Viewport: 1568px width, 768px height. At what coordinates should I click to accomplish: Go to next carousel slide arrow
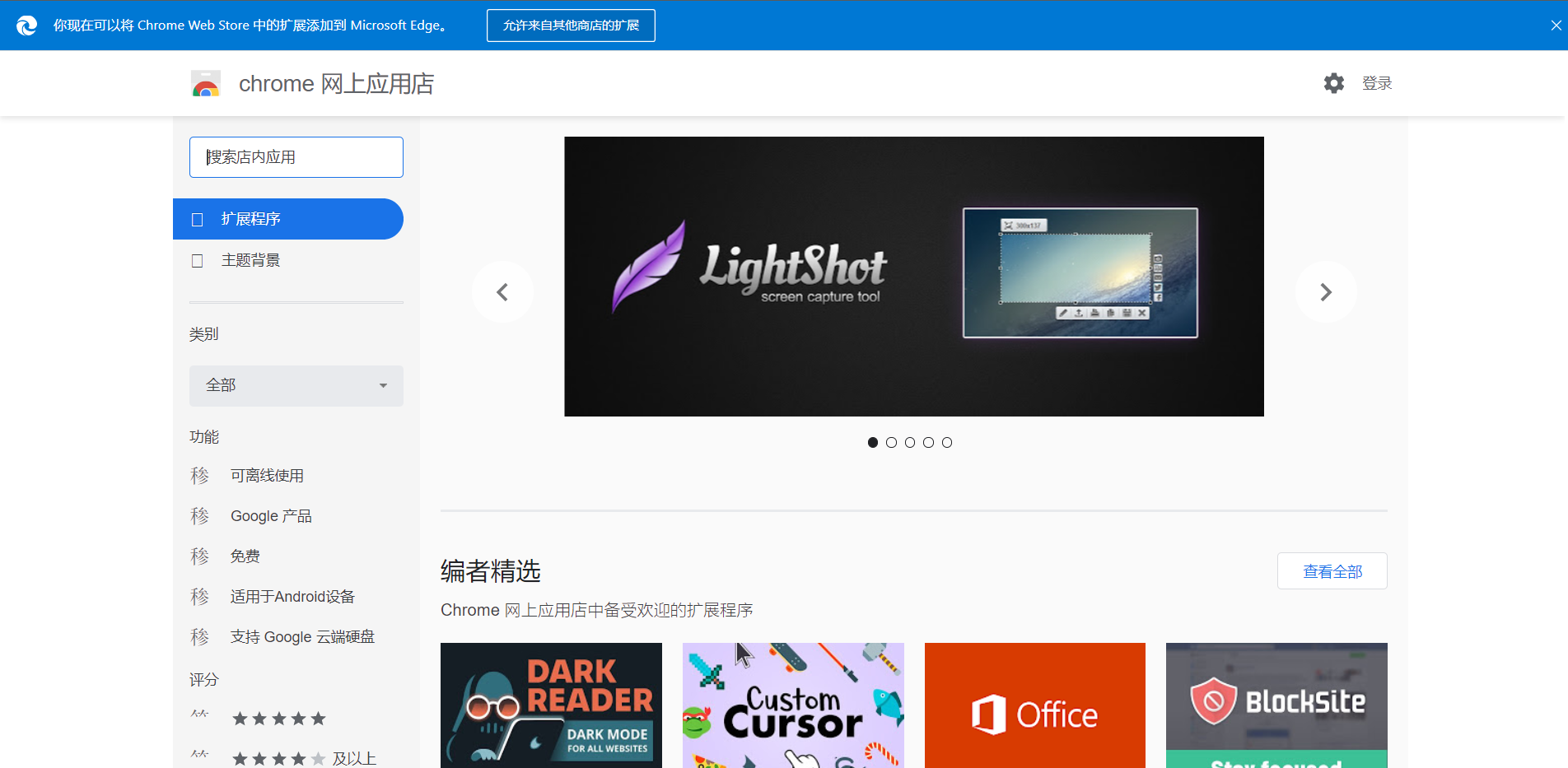[x=1326, y=292]
